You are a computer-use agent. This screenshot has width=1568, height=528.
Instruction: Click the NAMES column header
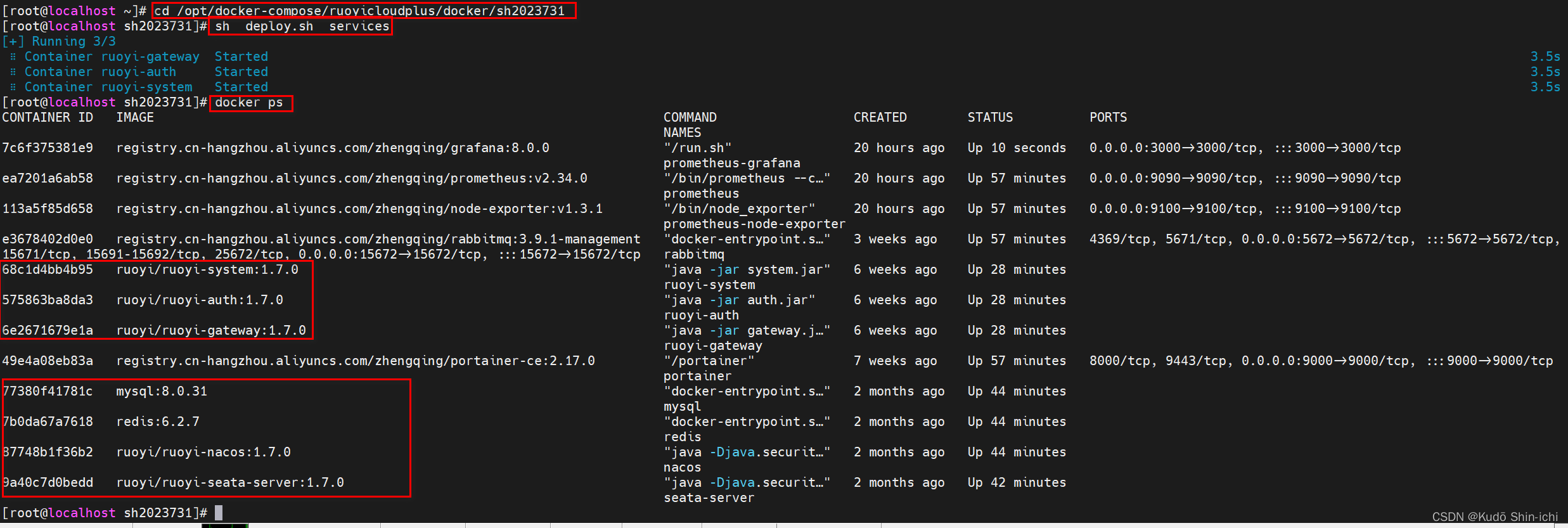[683, 132]
